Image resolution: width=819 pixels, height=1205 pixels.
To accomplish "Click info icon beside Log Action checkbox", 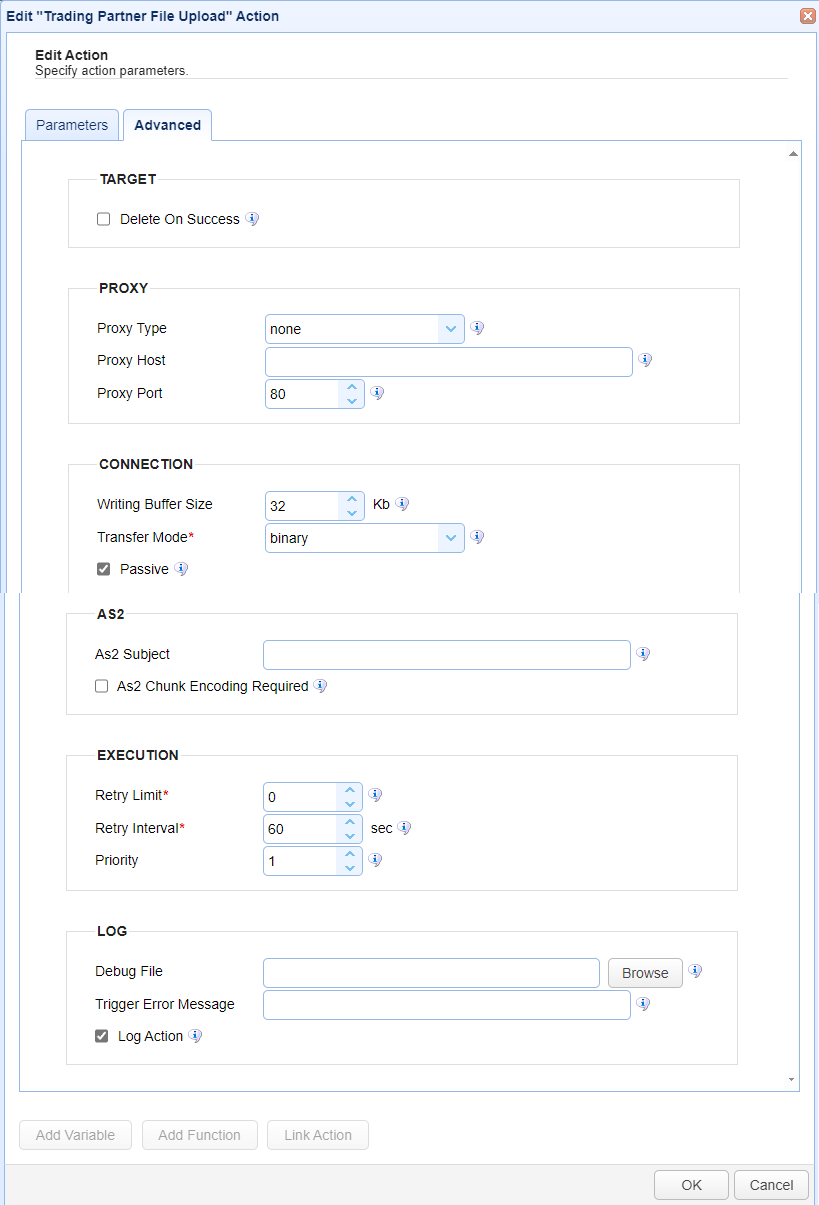I will [196, 1036].
